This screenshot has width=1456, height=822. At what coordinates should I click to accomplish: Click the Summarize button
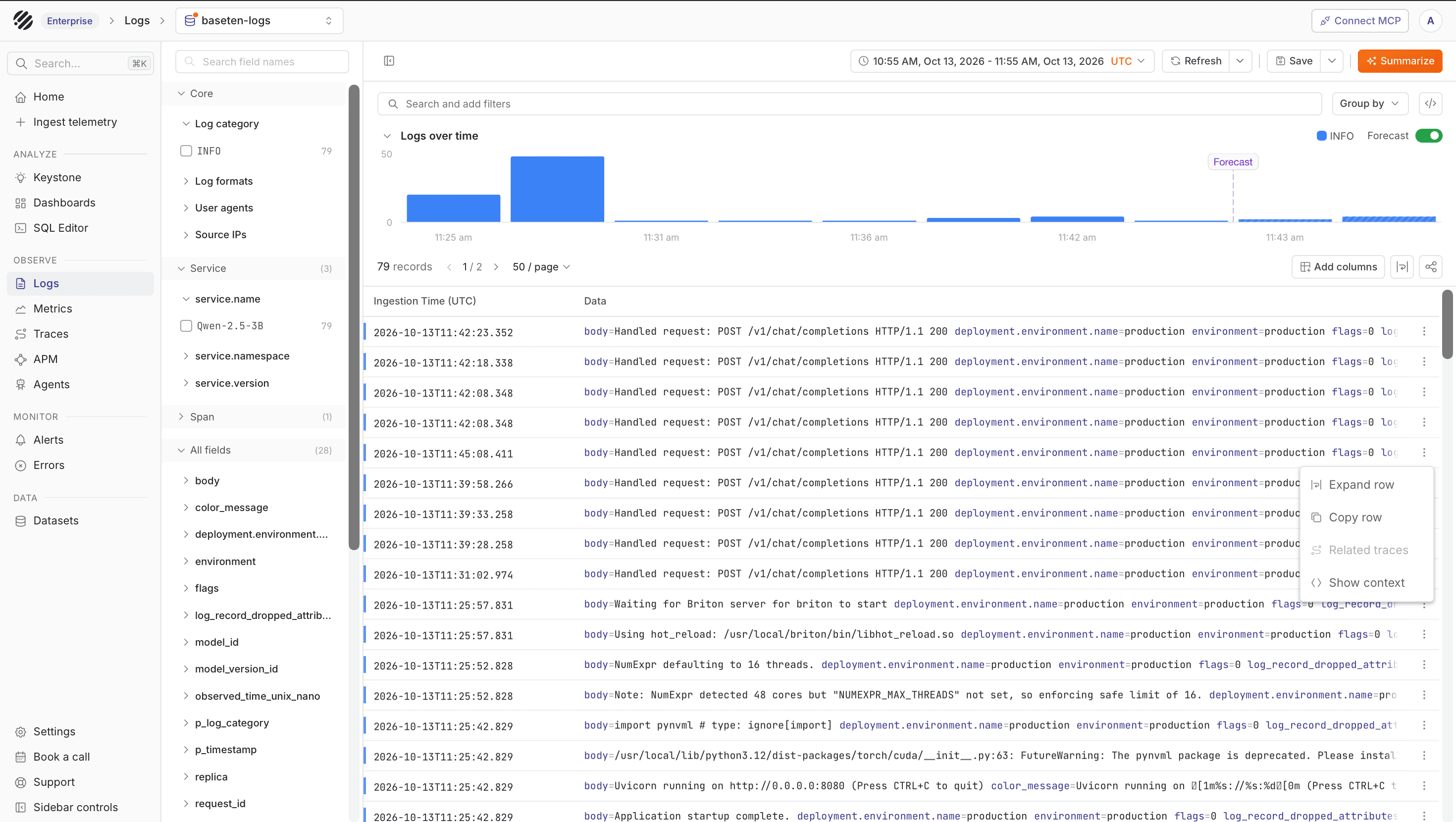coord(1400,61)
